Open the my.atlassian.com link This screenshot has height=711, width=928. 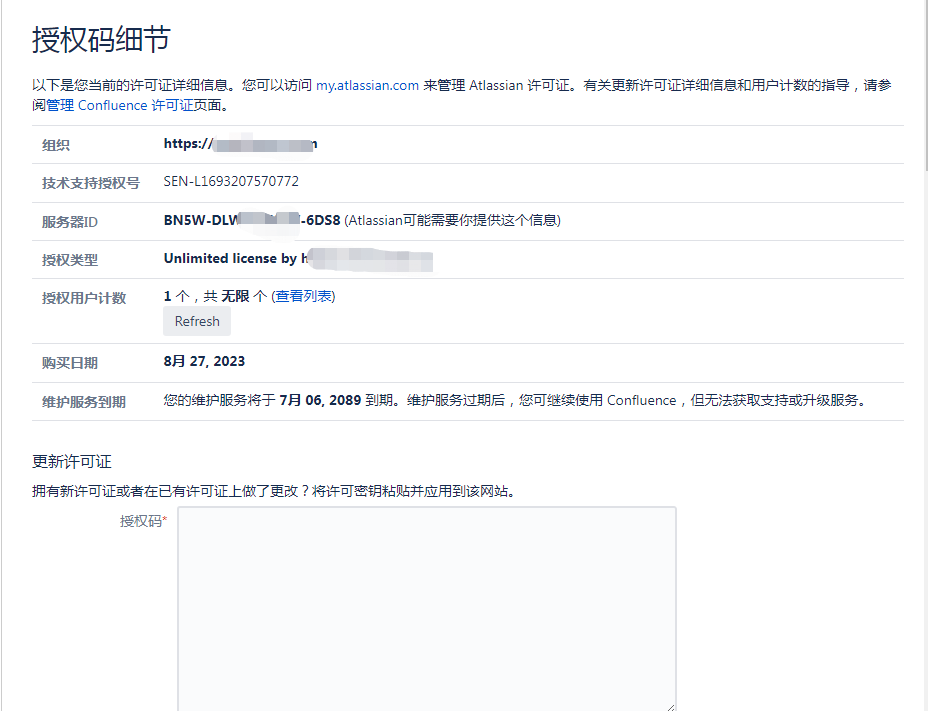367,85
